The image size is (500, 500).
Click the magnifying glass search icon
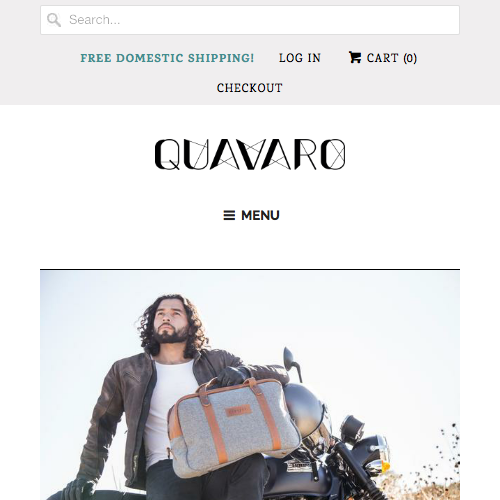[54, 20]
